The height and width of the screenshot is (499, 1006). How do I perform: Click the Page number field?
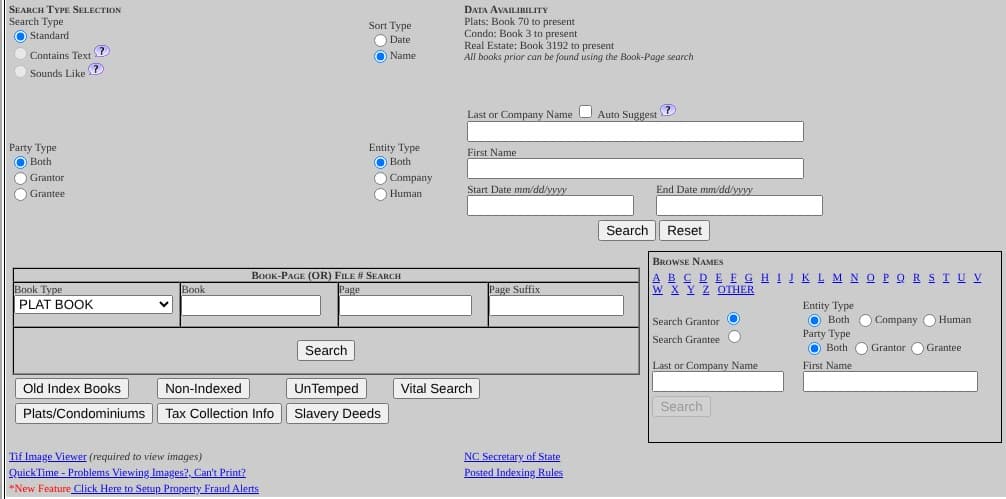(x=405, y=305)
